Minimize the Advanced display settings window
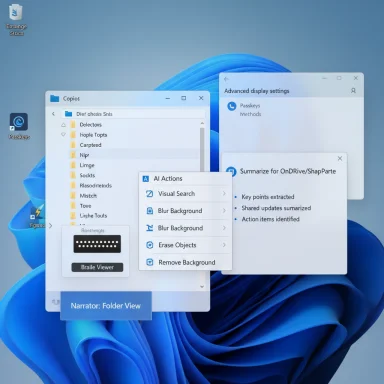 [324, 78]
